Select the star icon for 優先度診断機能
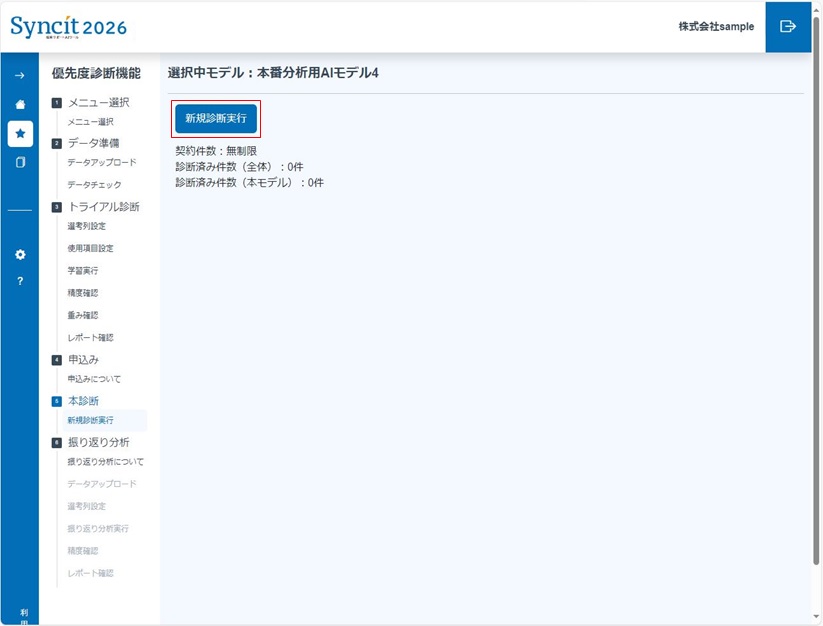The height and width of the screenshot is (626, 823). [19, 133]
